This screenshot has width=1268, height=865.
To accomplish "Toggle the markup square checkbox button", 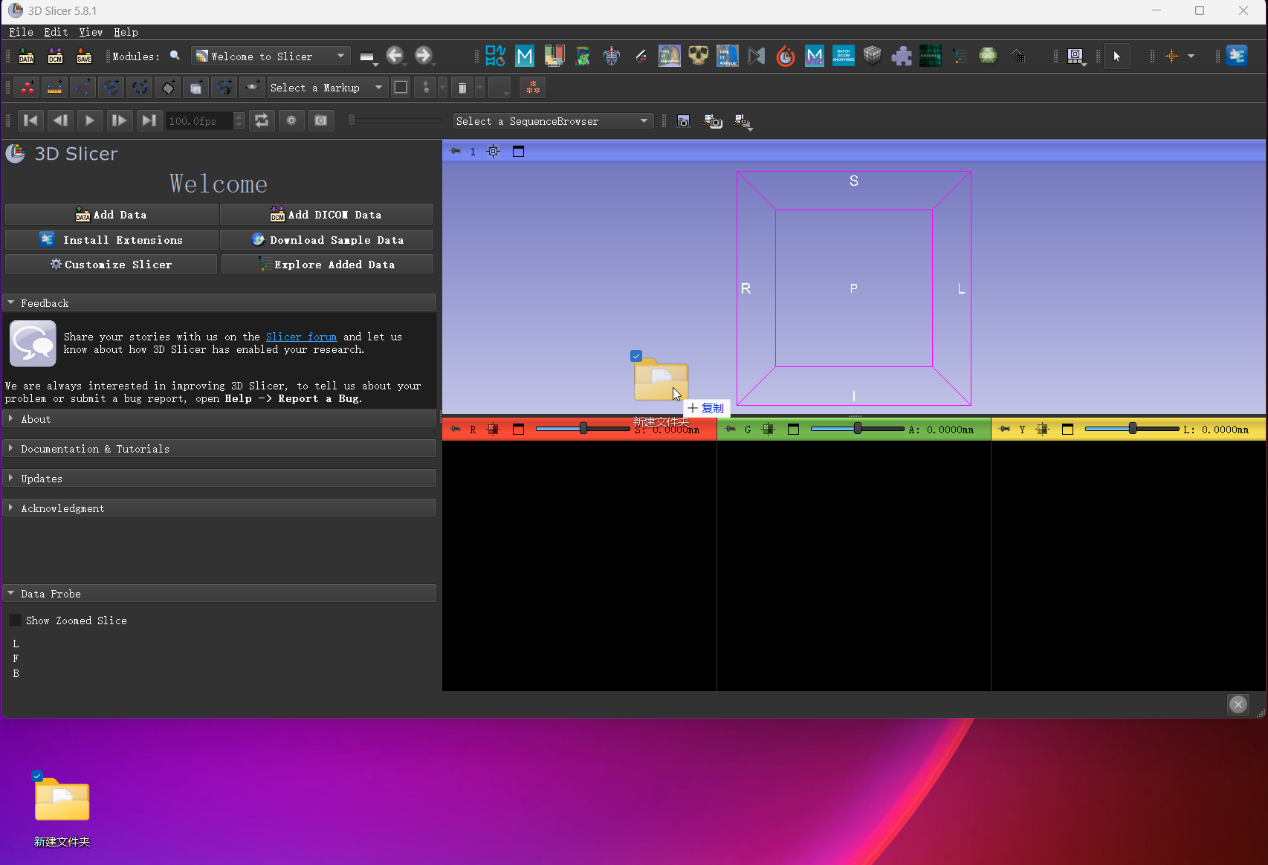I will pyautogui.click(x=401, y=88).
